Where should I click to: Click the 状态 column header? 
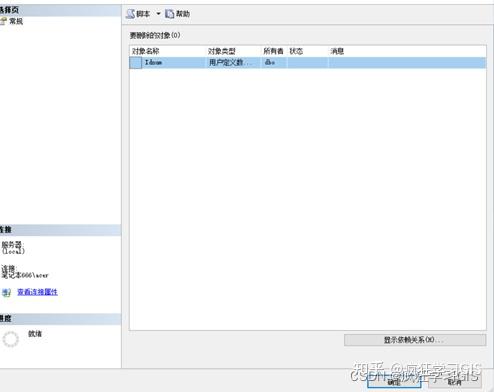coord(296,51)
